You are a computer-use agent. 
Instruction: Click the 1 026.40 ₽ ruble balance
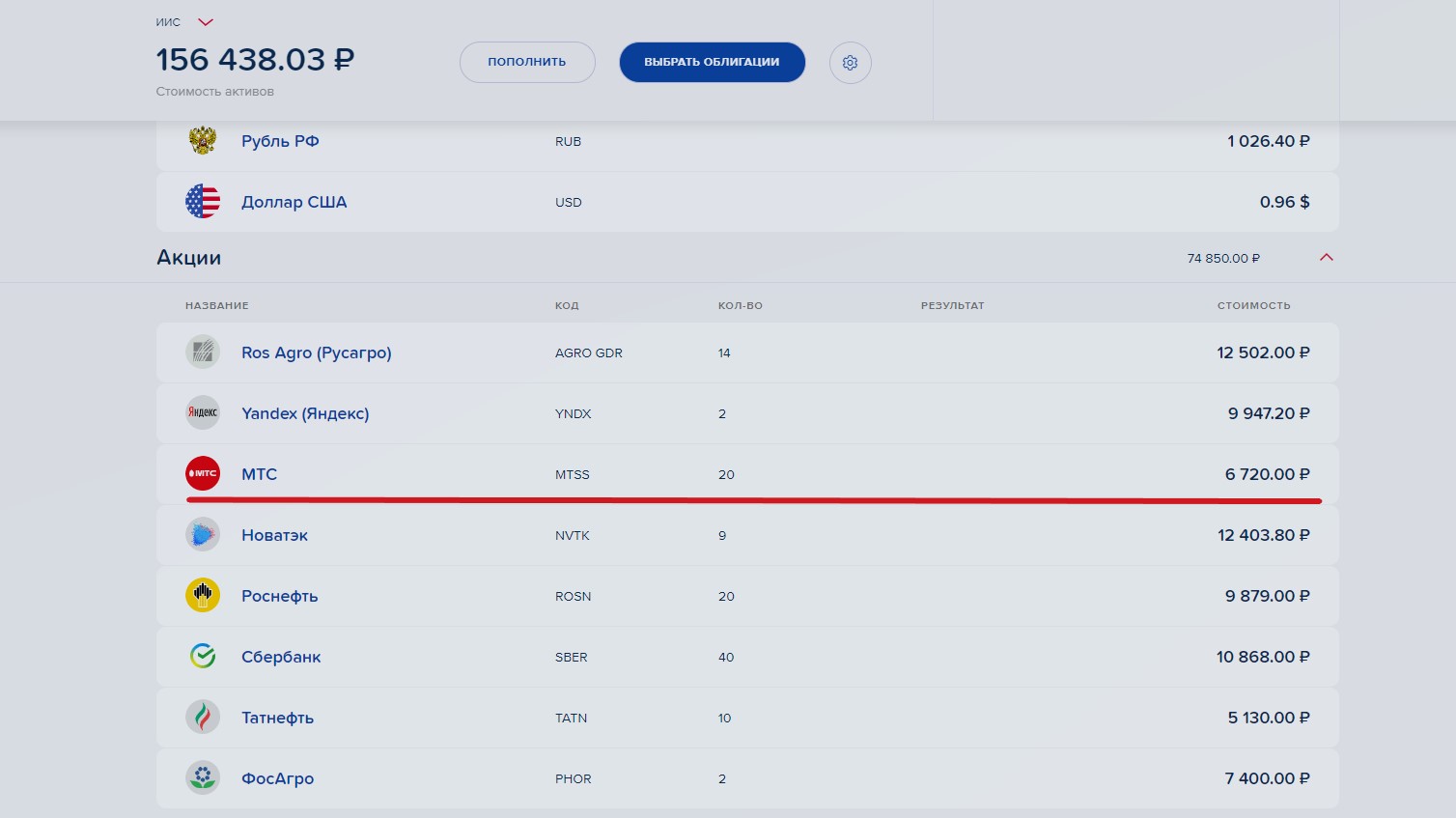1269,141
